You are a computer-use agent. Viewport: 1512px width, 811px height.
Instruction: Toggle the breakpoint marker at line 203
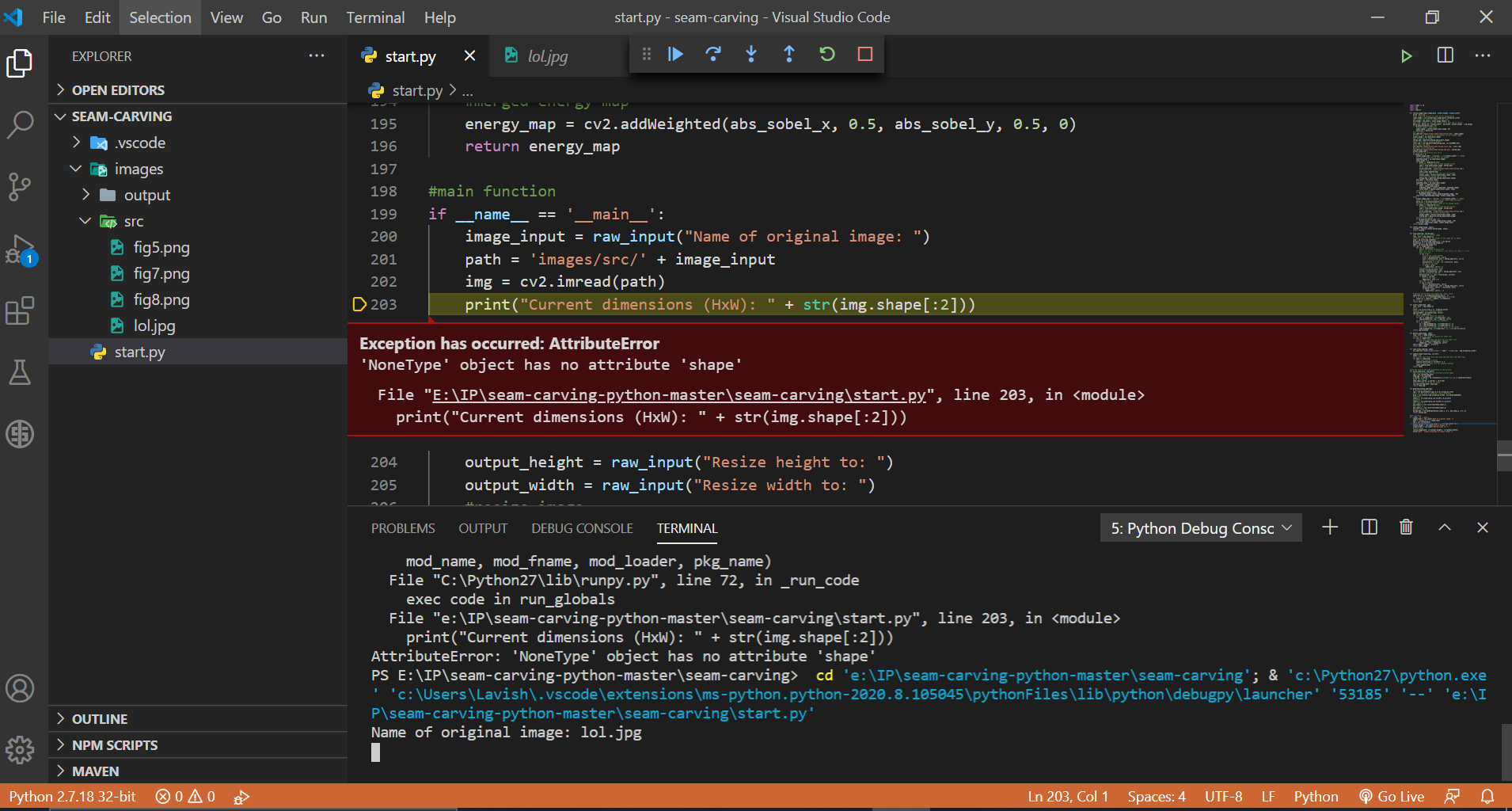pyautogui.click(x=359, y=304)
